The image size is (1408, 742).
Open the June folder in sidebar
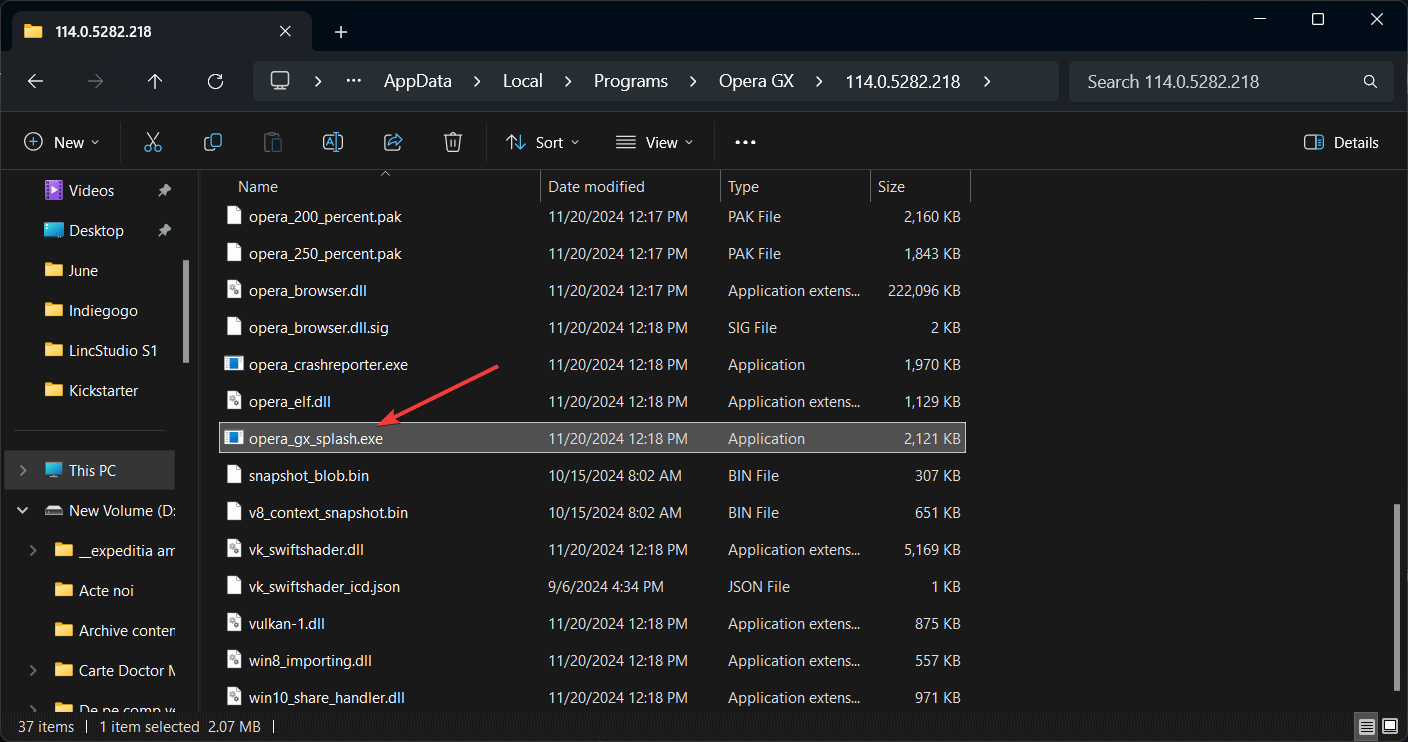point(84,270)
